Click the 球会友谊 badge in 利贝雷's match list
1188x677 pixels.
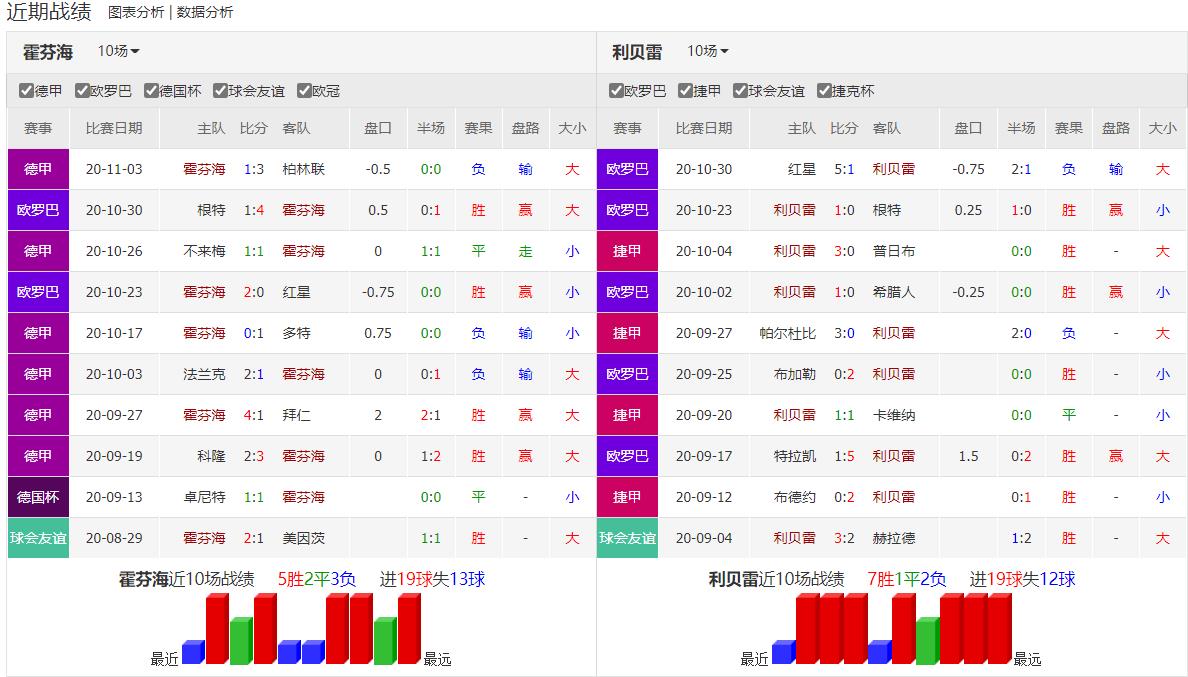click(x=627, y=538)
